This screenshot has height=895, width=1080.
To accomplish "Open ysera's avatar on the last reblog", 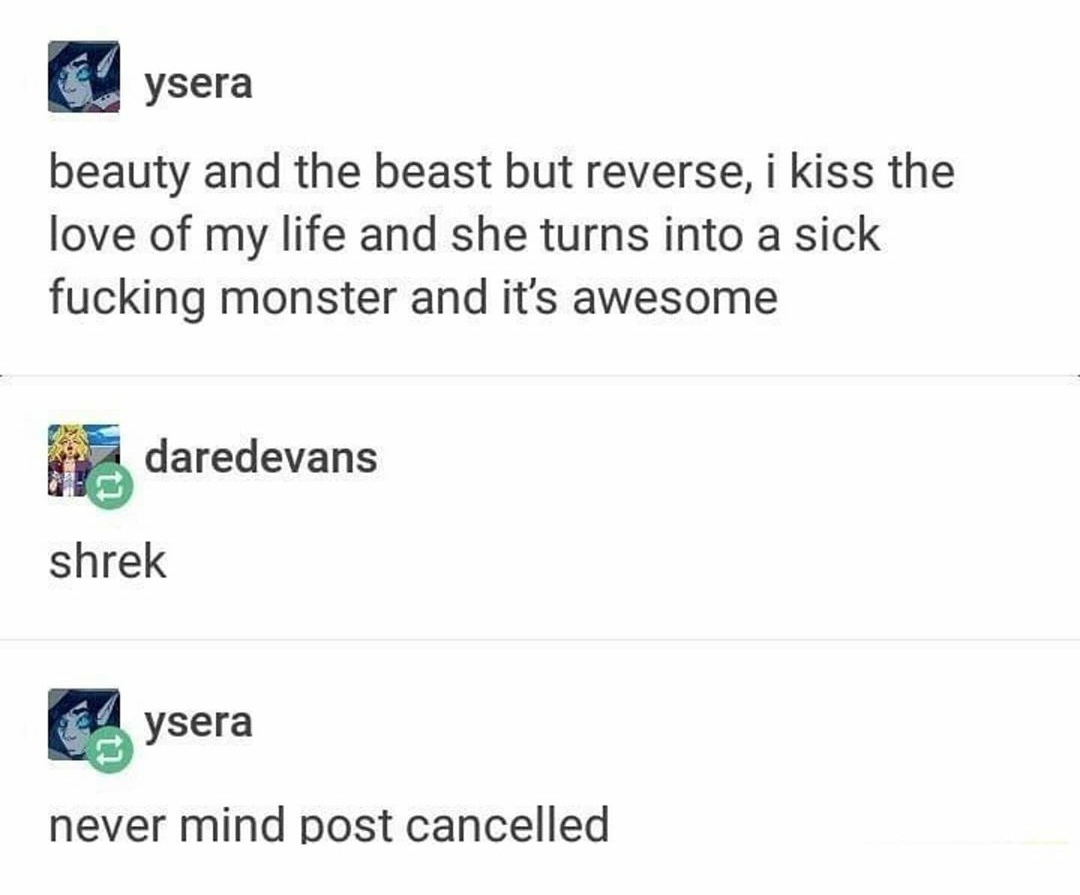I will (x=83, y=724).
